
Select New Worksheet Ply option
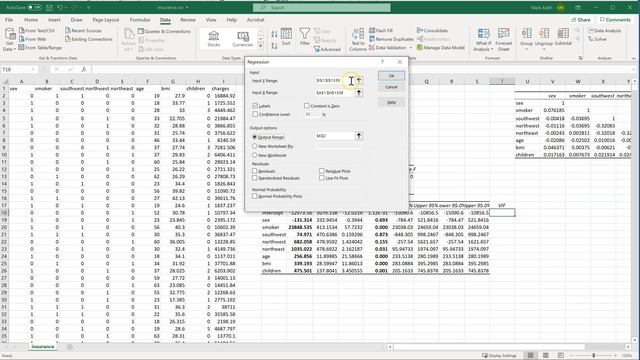(x=255, y=146)
